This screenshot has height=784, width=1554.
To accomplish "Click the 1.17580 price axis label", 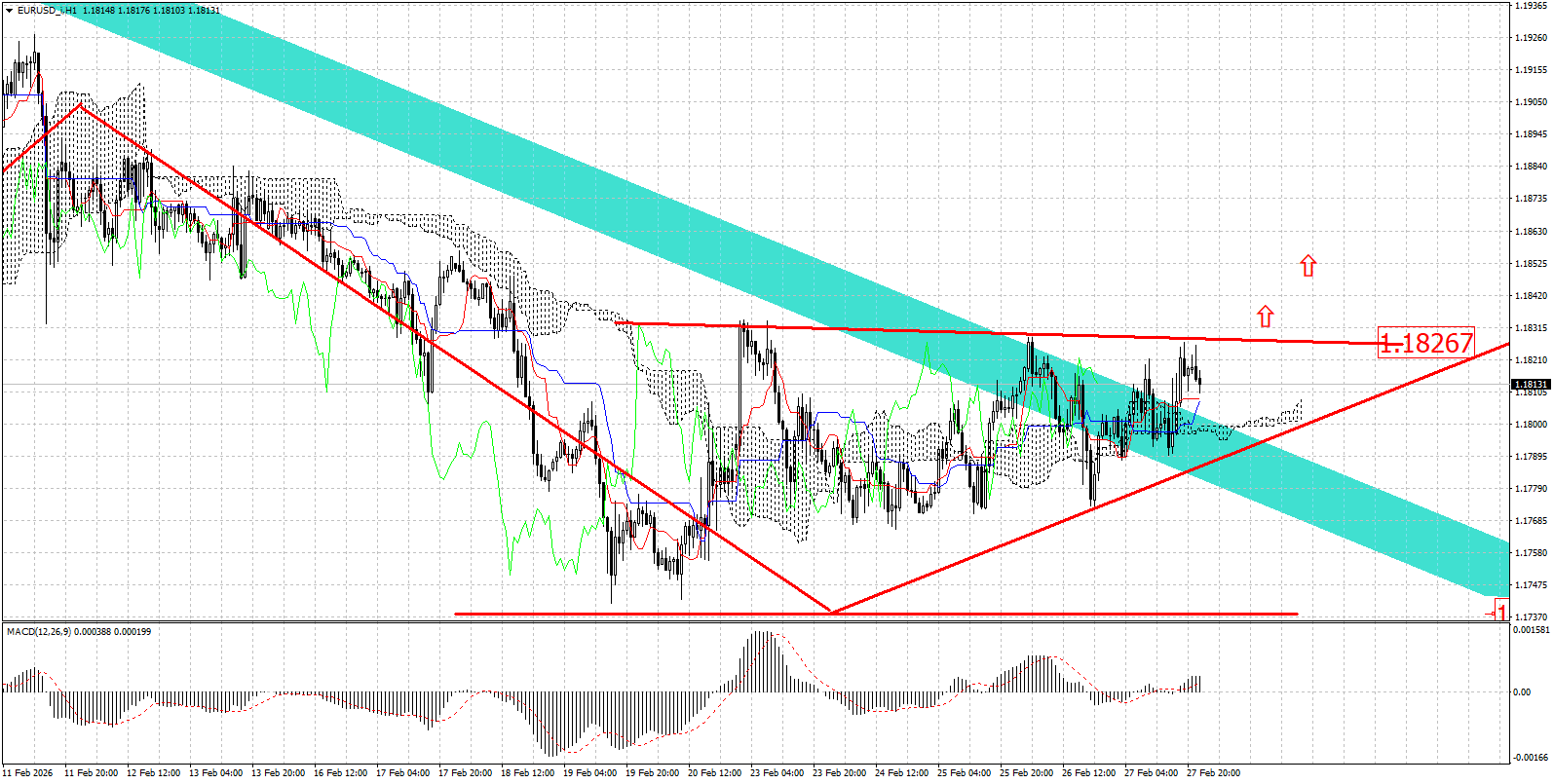I will [1532, 553].
